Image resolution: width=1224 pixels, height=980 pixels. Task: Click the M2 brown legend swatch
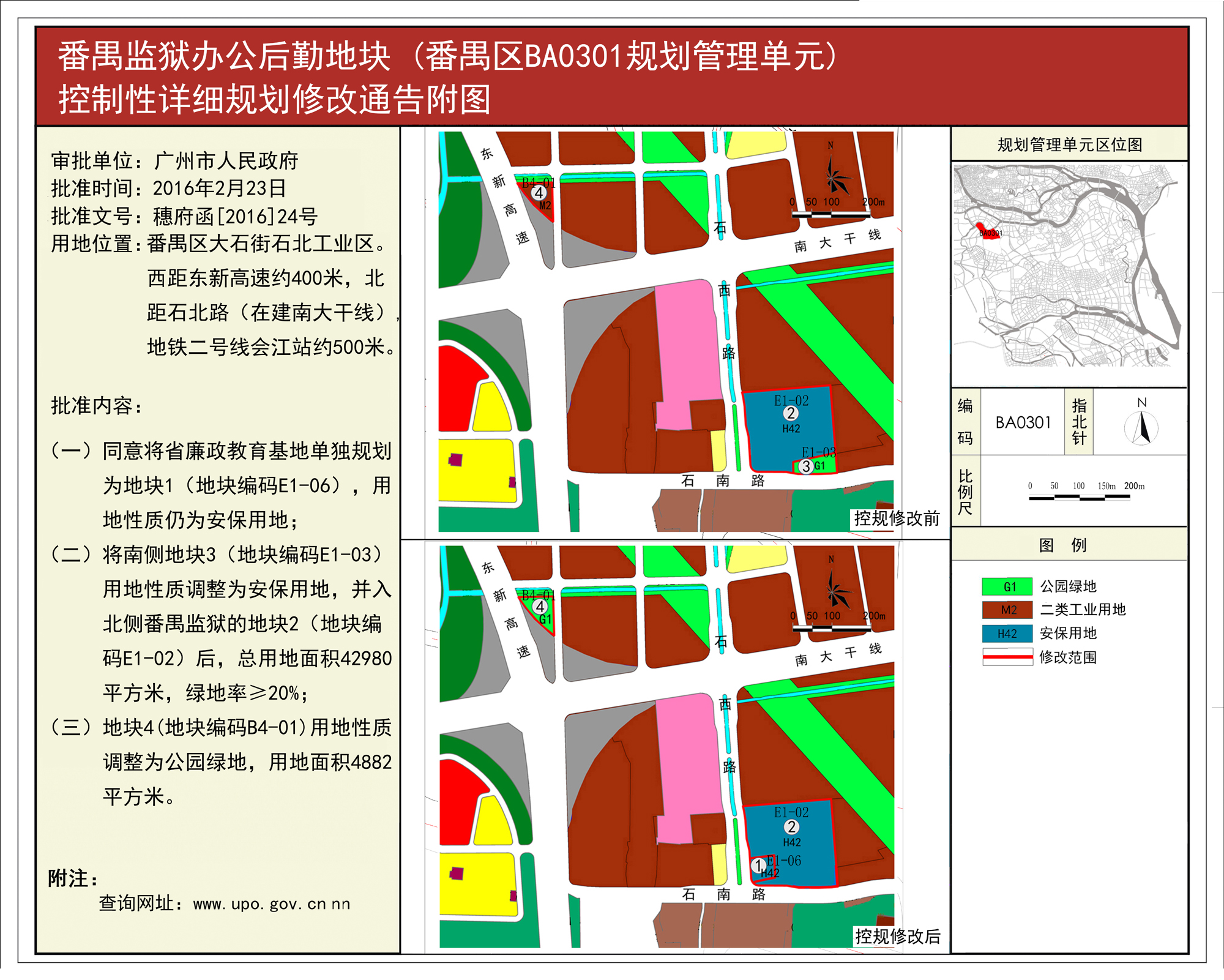1007,610
